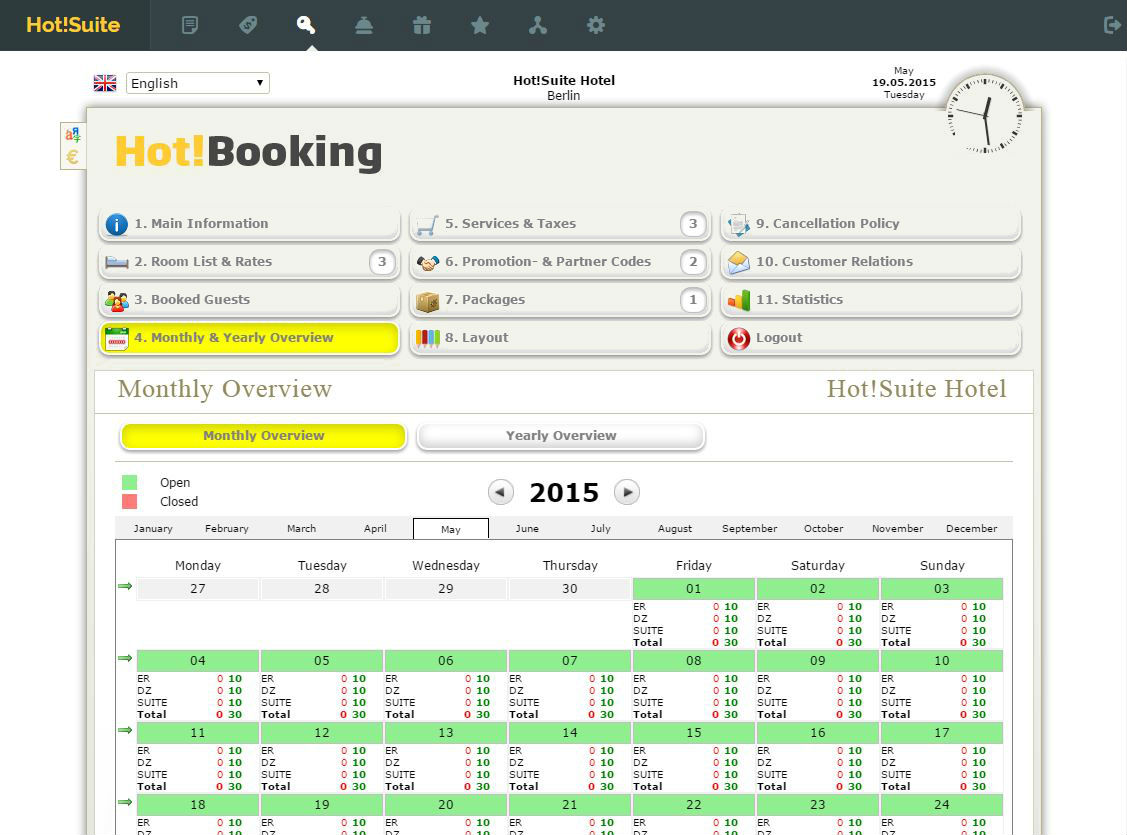The height and width of the screenshot is (835, 1127).
Task: Click the envelope icon of Customer Relations
Action: point(738,263)
